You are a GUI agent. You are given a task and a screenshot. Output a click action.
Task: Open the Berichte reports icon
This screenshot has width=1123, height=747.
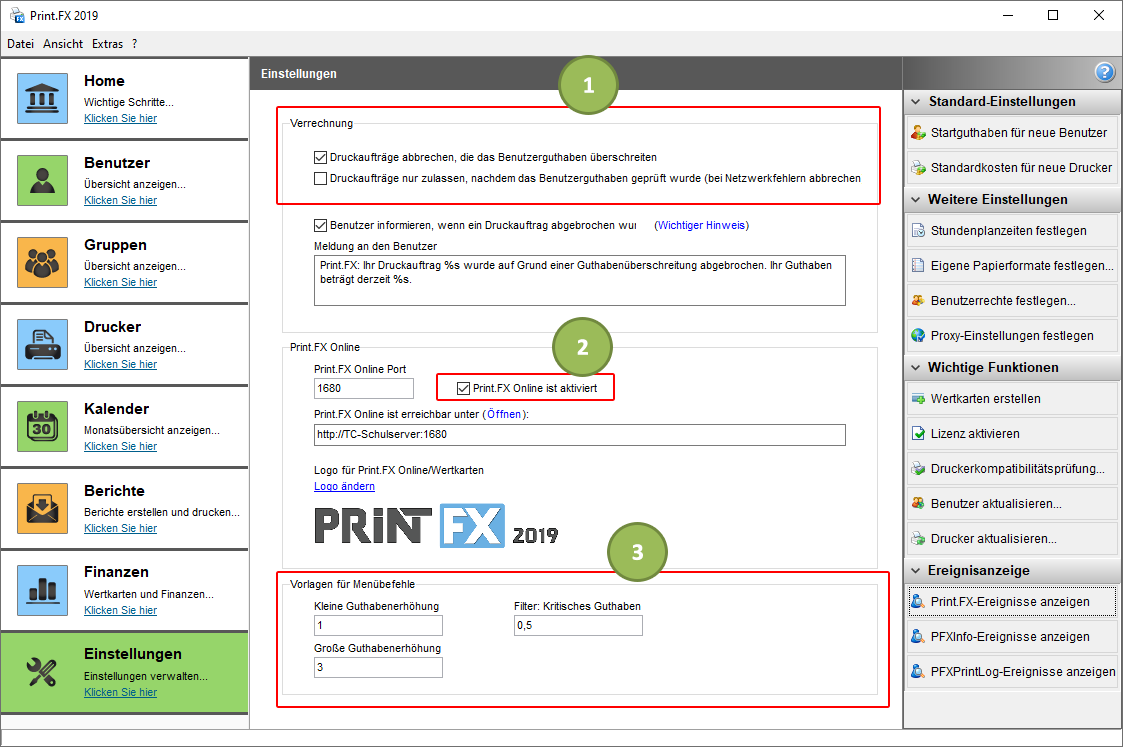(x=42, y=509)
